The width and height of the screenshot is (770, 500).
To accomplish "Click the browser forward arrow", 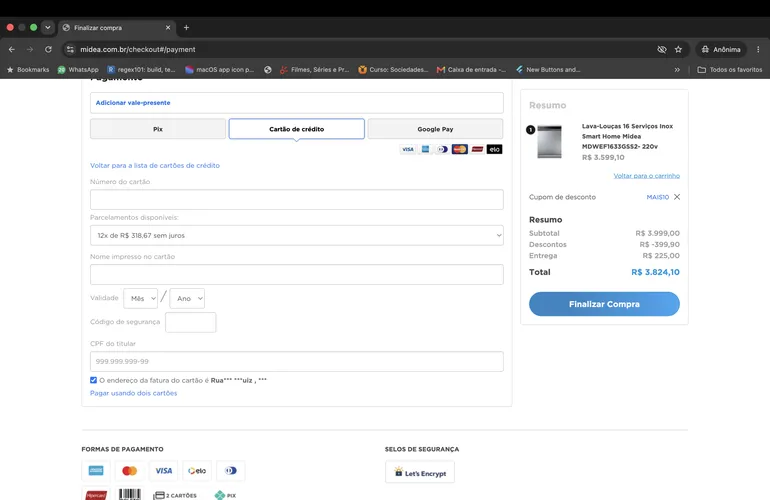I will (x=30, y=49).
